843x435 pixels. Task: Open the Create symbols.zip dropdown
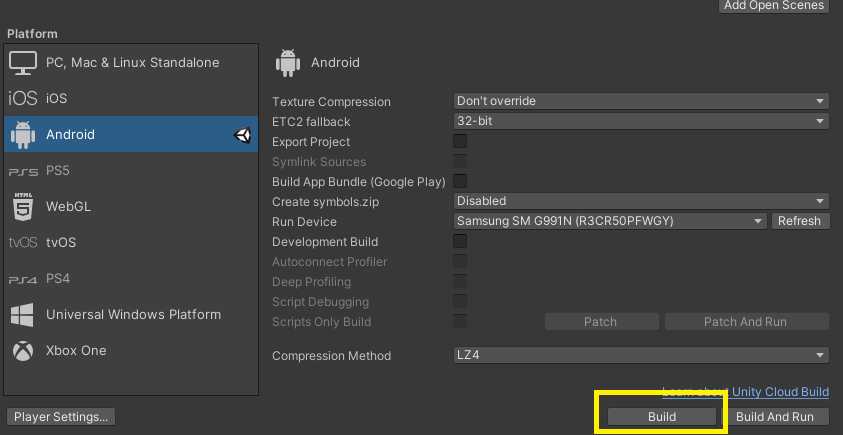coord(641,201)
